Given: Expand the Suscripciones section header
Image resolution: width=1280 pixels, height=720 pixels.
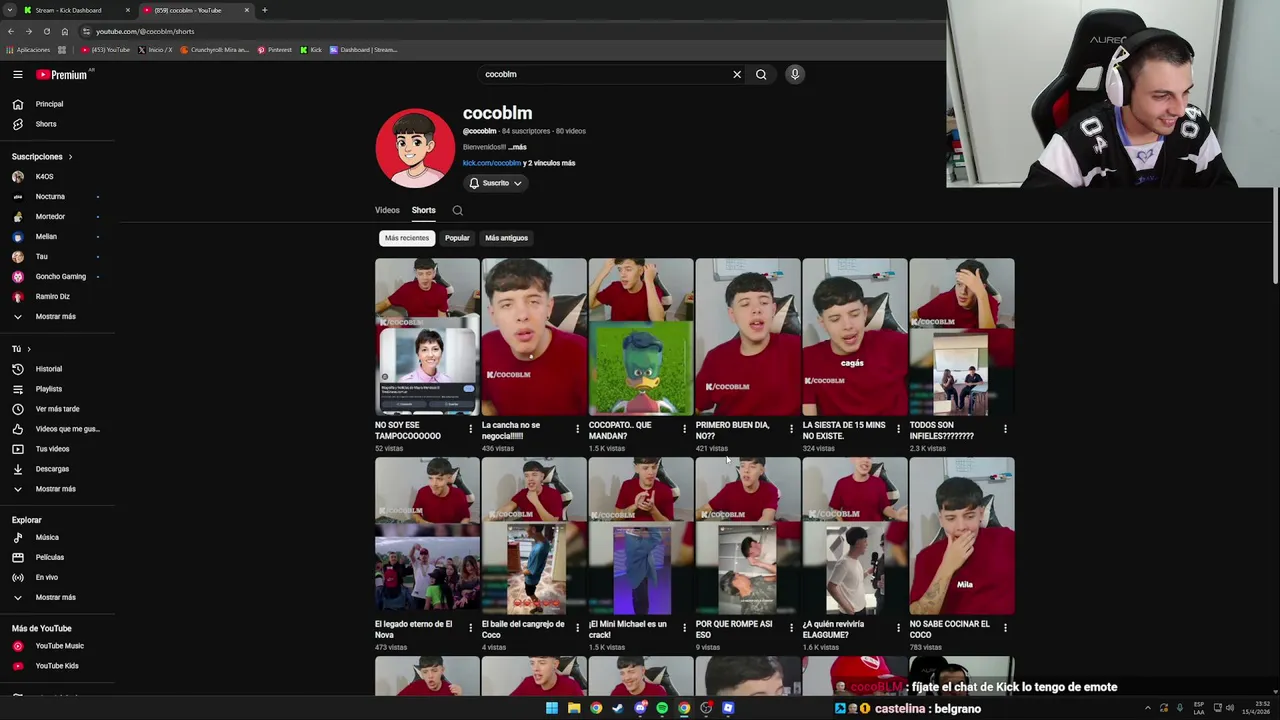Looking at the screenshot, I should click(42, 157).
